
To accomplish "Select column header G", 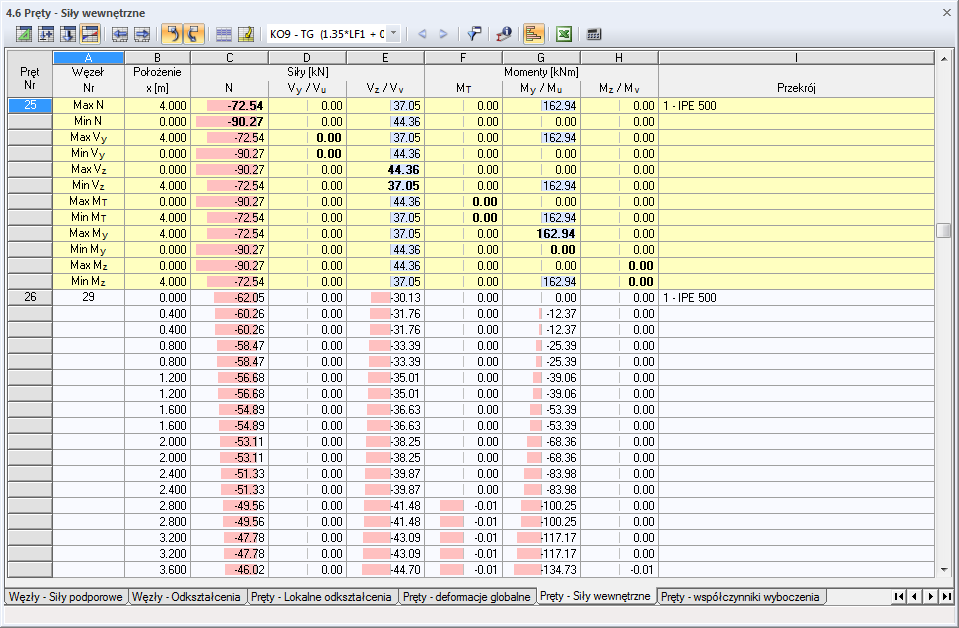I will pyautogui.click(x=541, y=57).
